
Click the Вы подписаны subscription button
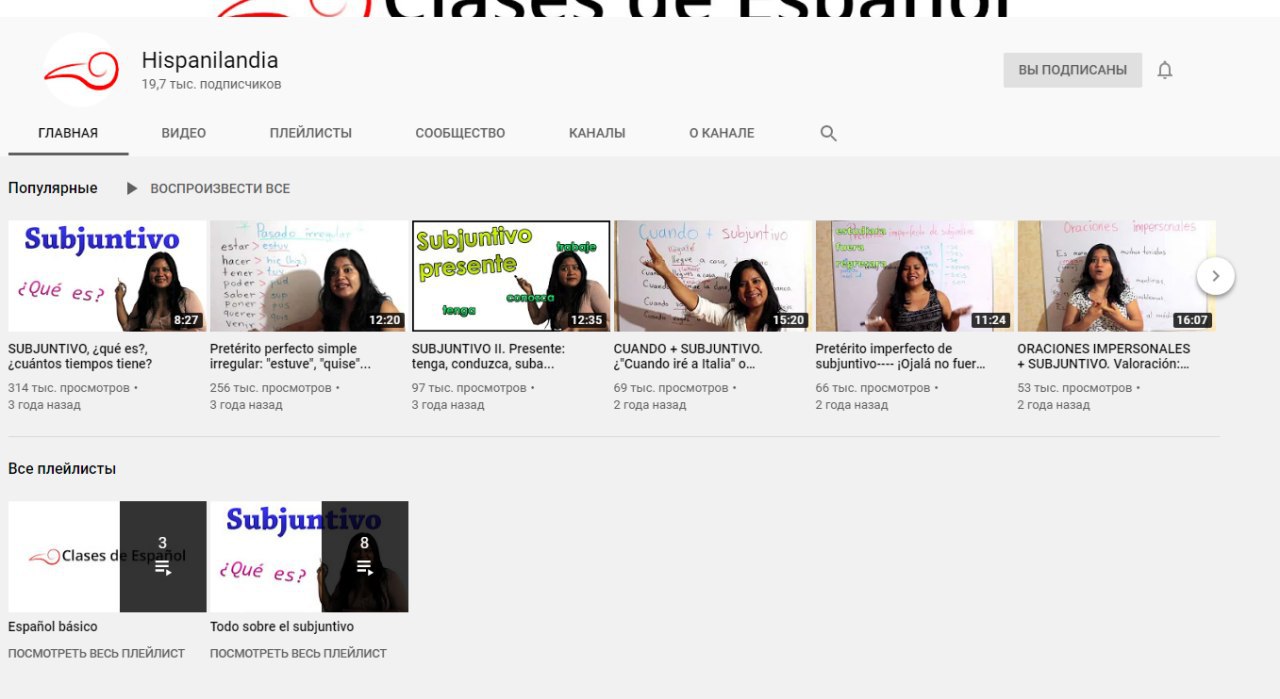click(x=1073, y=70)
